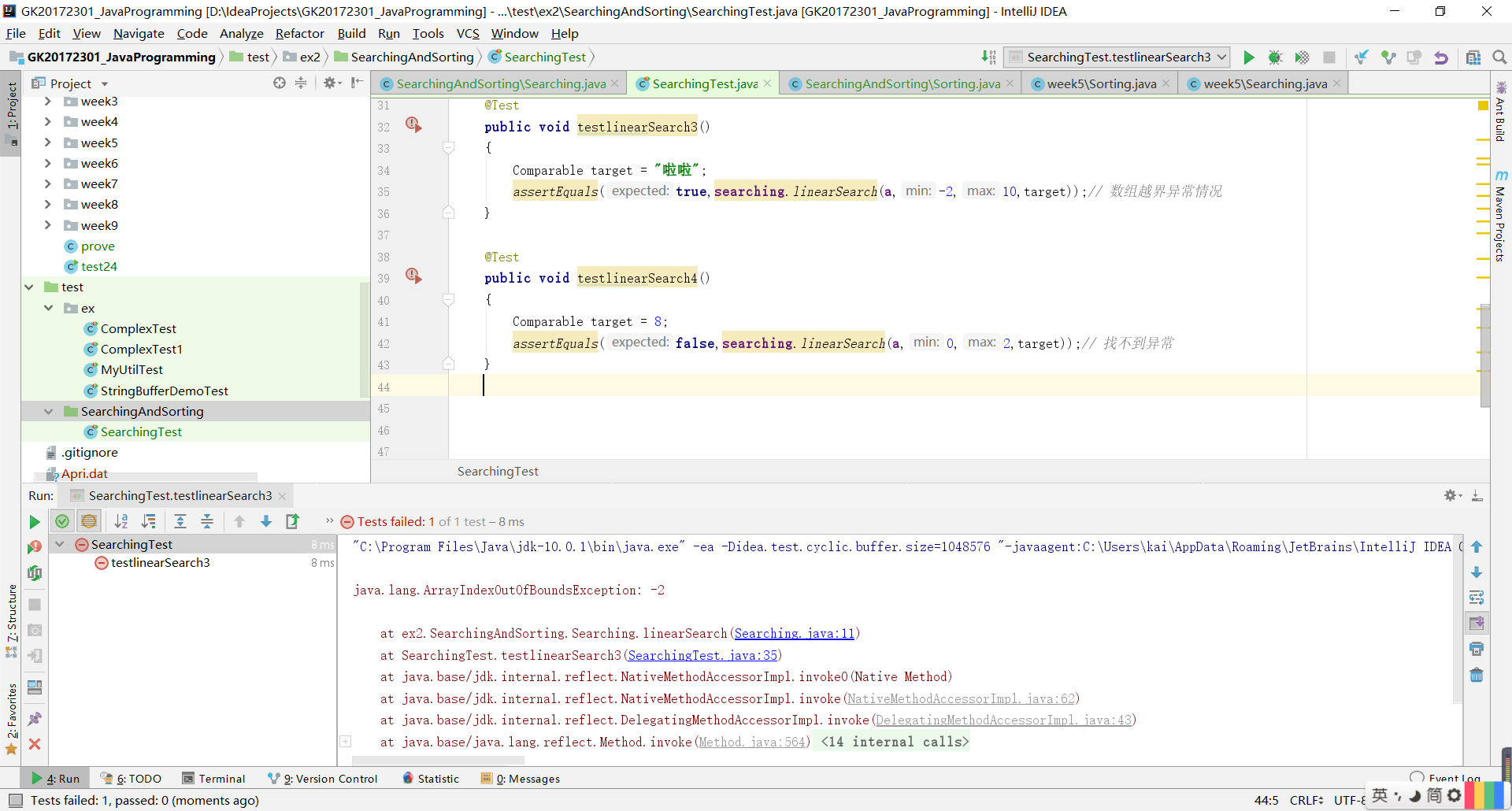1512x811 pixels.
Task: Select testlinearSearch3 failed test item
Action: 160,563
